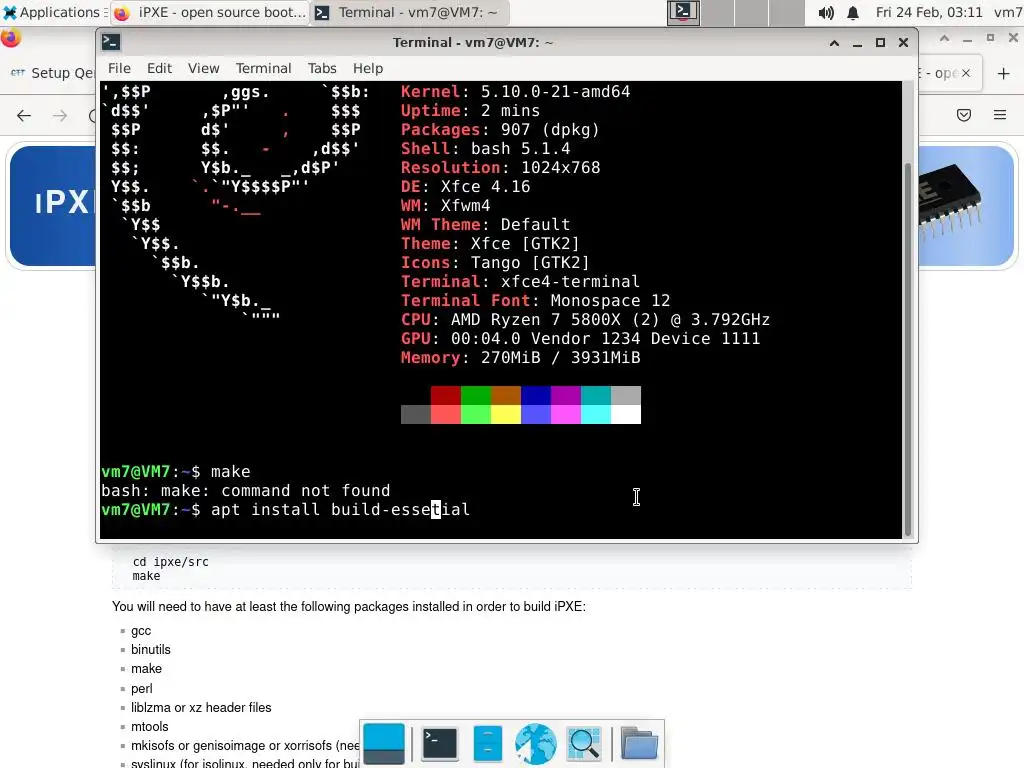Open the Help menu in Terminal
Viewport: 1024px width, 768px height.
[368, 69]
